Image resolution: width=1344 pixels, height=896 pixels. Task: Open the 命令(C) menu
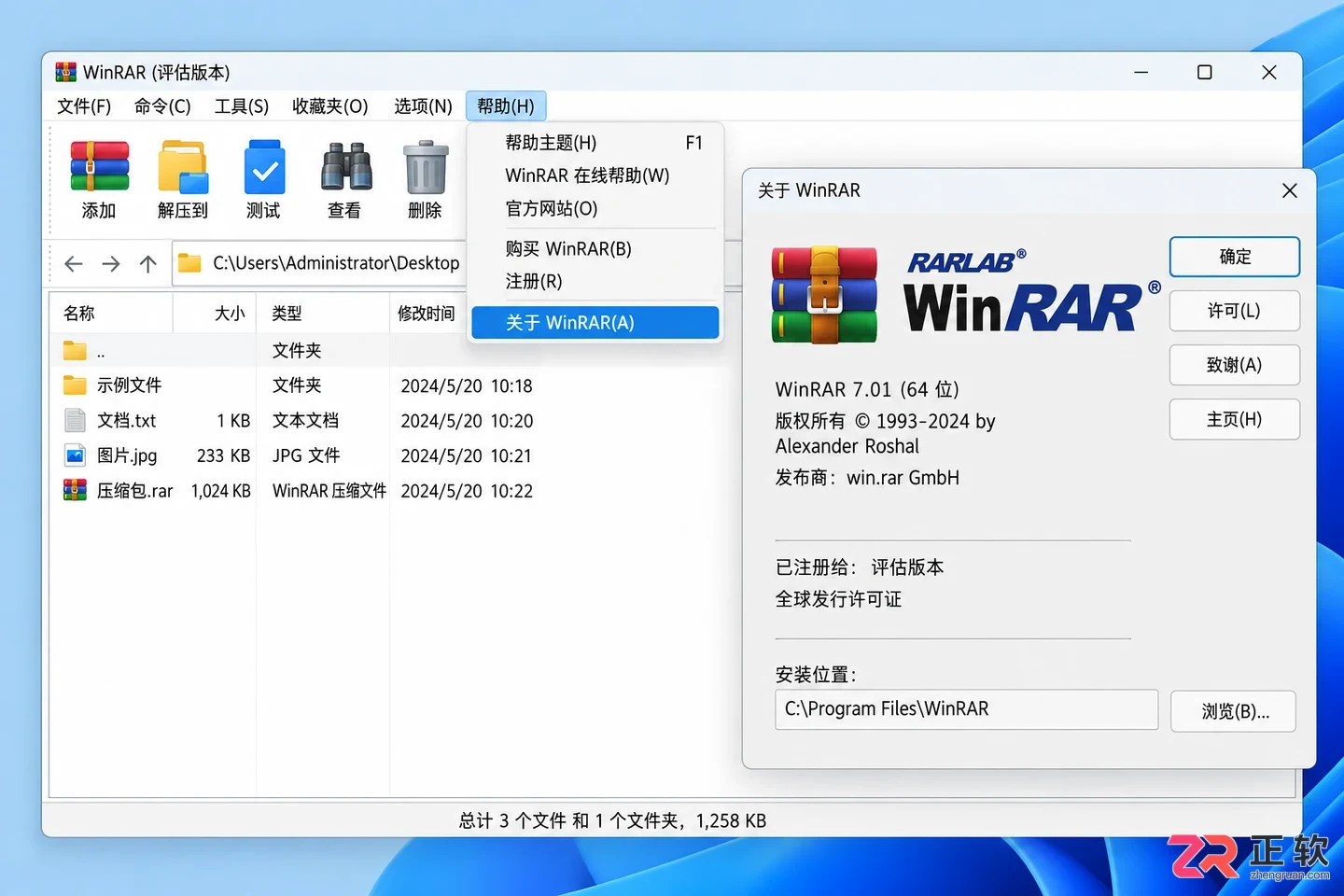[162, 106]
